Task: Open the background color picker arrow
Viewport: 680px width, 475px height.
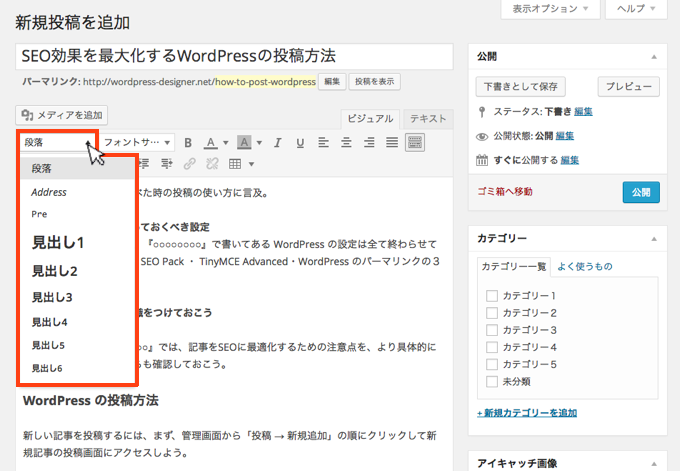Action: click(x=259, y=143)
